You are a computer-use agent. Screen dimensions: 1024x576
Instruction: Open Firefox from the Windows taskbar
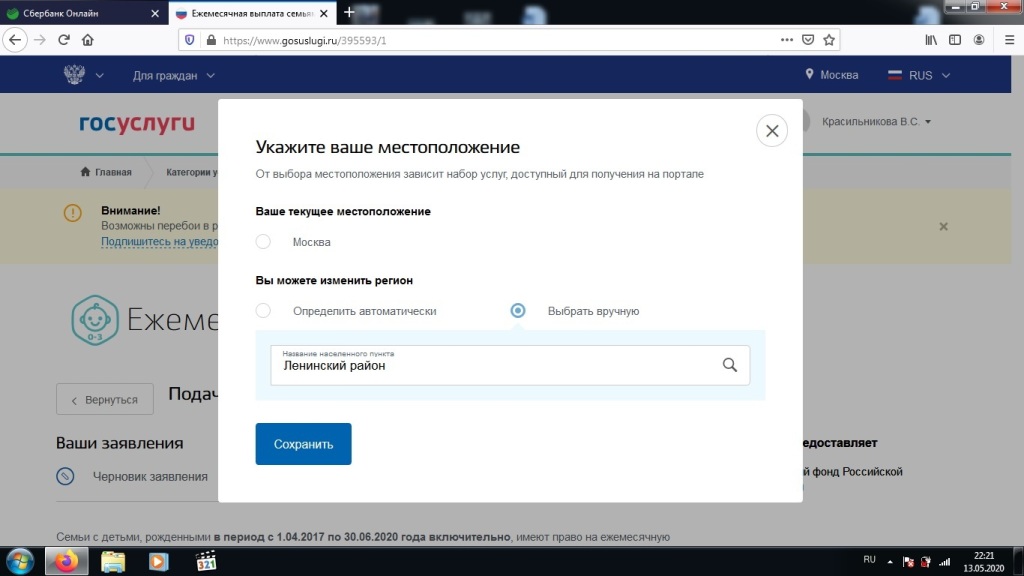coord(66,561)
